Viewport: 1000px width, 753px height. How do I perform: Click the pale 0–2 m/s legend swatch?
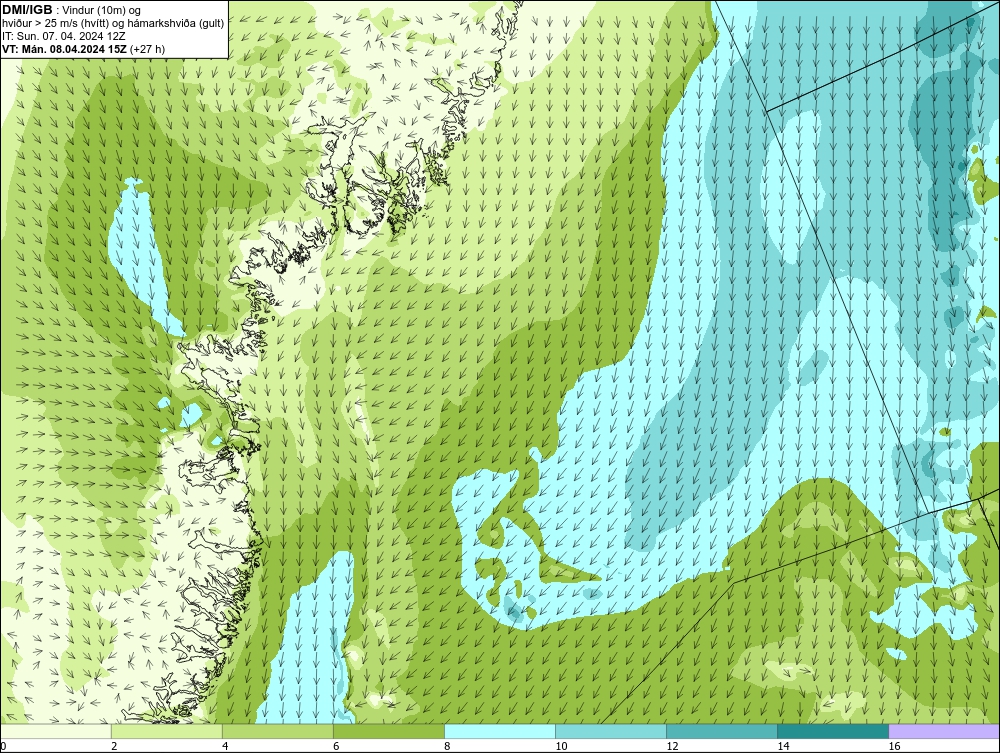pyautogui.click(x=55, y=731)
